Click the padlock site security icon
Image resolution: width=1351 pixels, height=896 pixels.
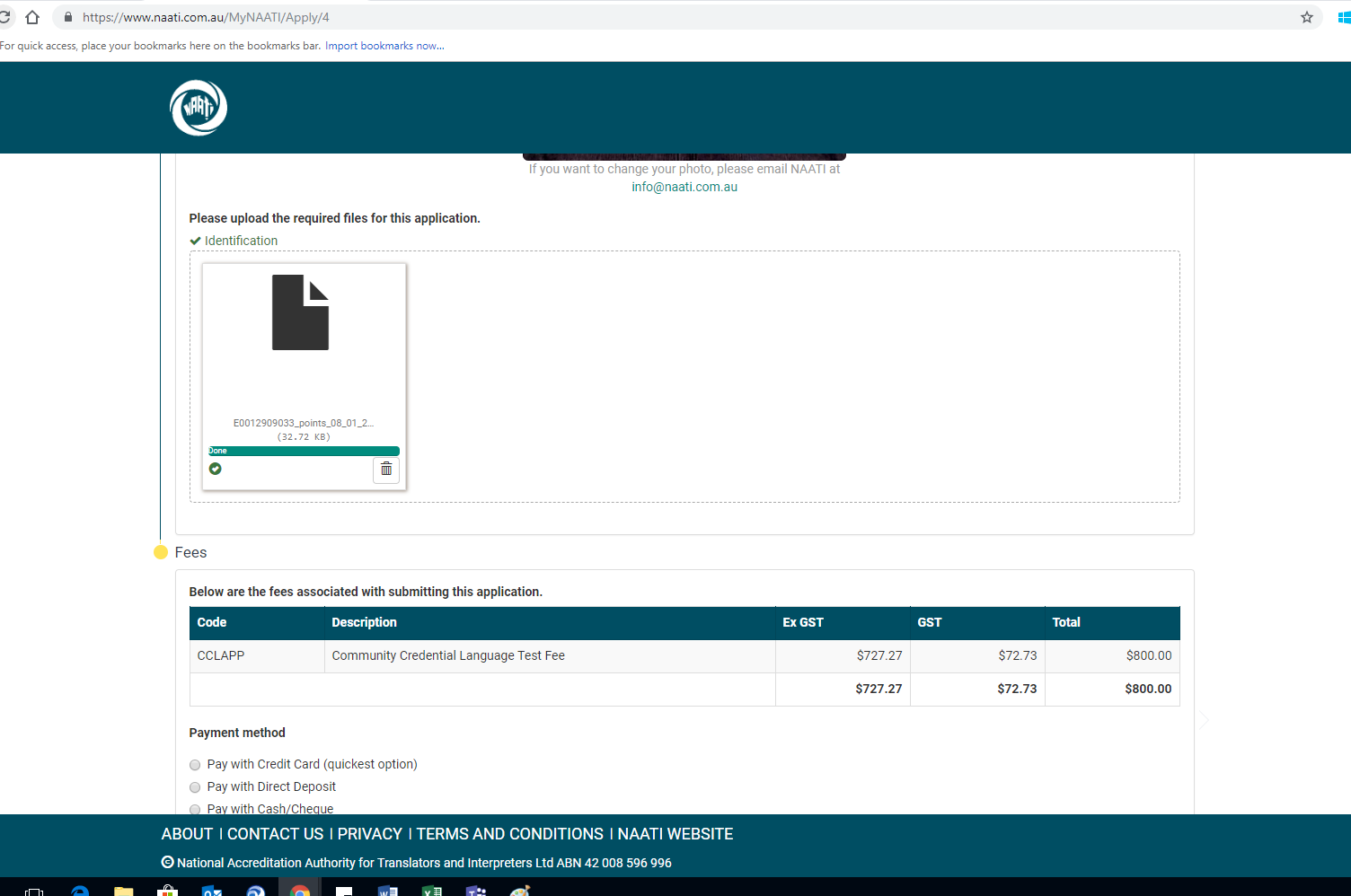[x=68, y=17]
